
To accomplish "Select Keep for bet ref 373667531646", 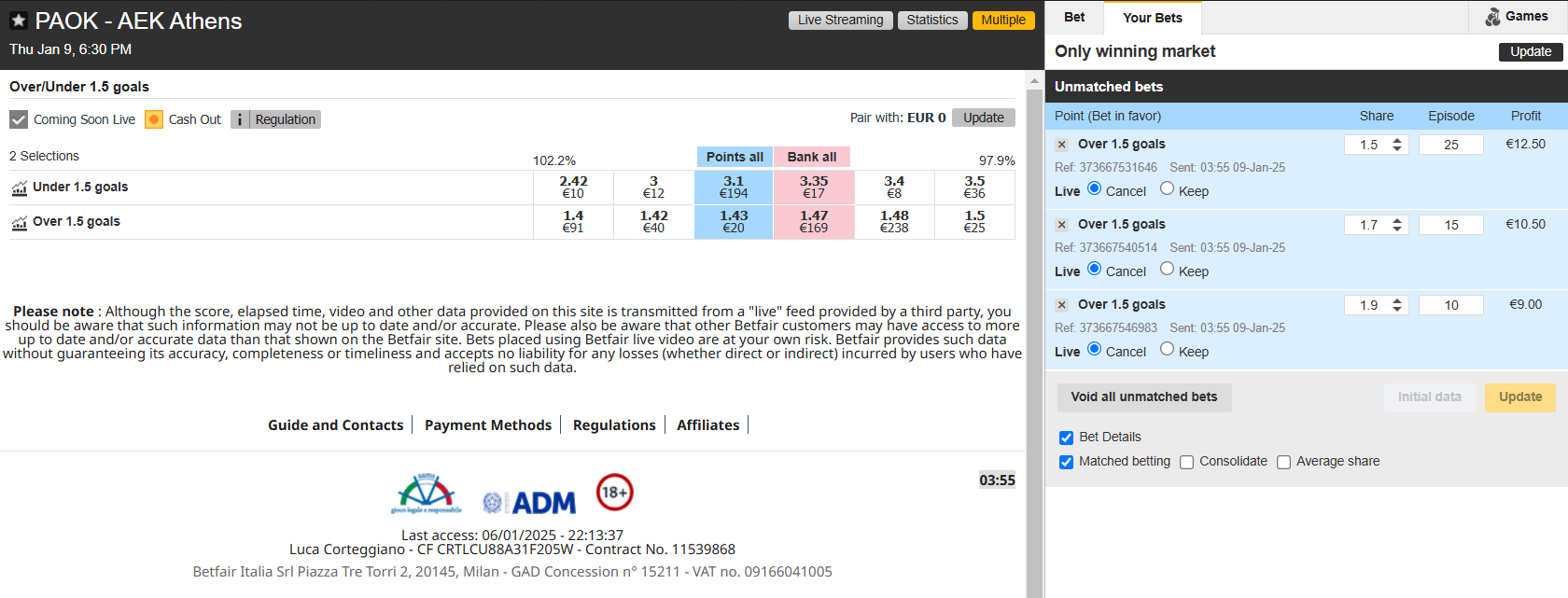I will pos(1167,188).
